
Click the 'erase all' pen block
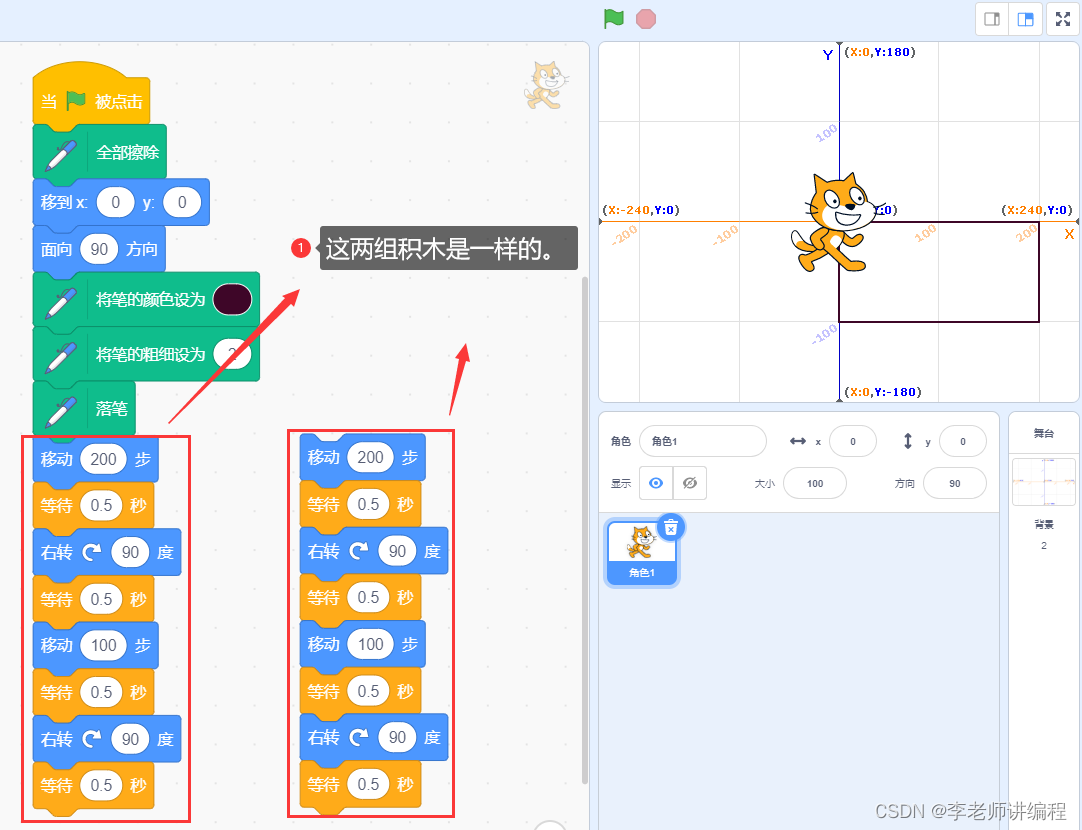(100, 152)
